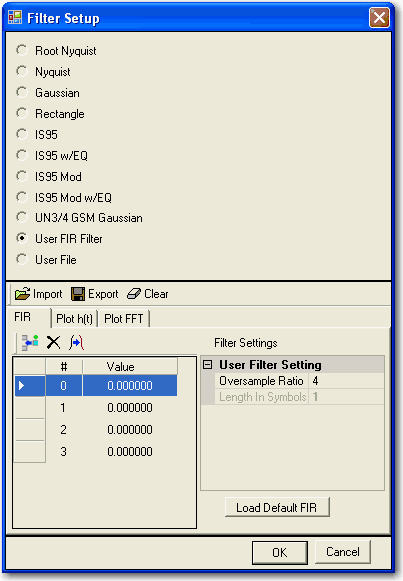Click the function import curve icon

[76, 342]
